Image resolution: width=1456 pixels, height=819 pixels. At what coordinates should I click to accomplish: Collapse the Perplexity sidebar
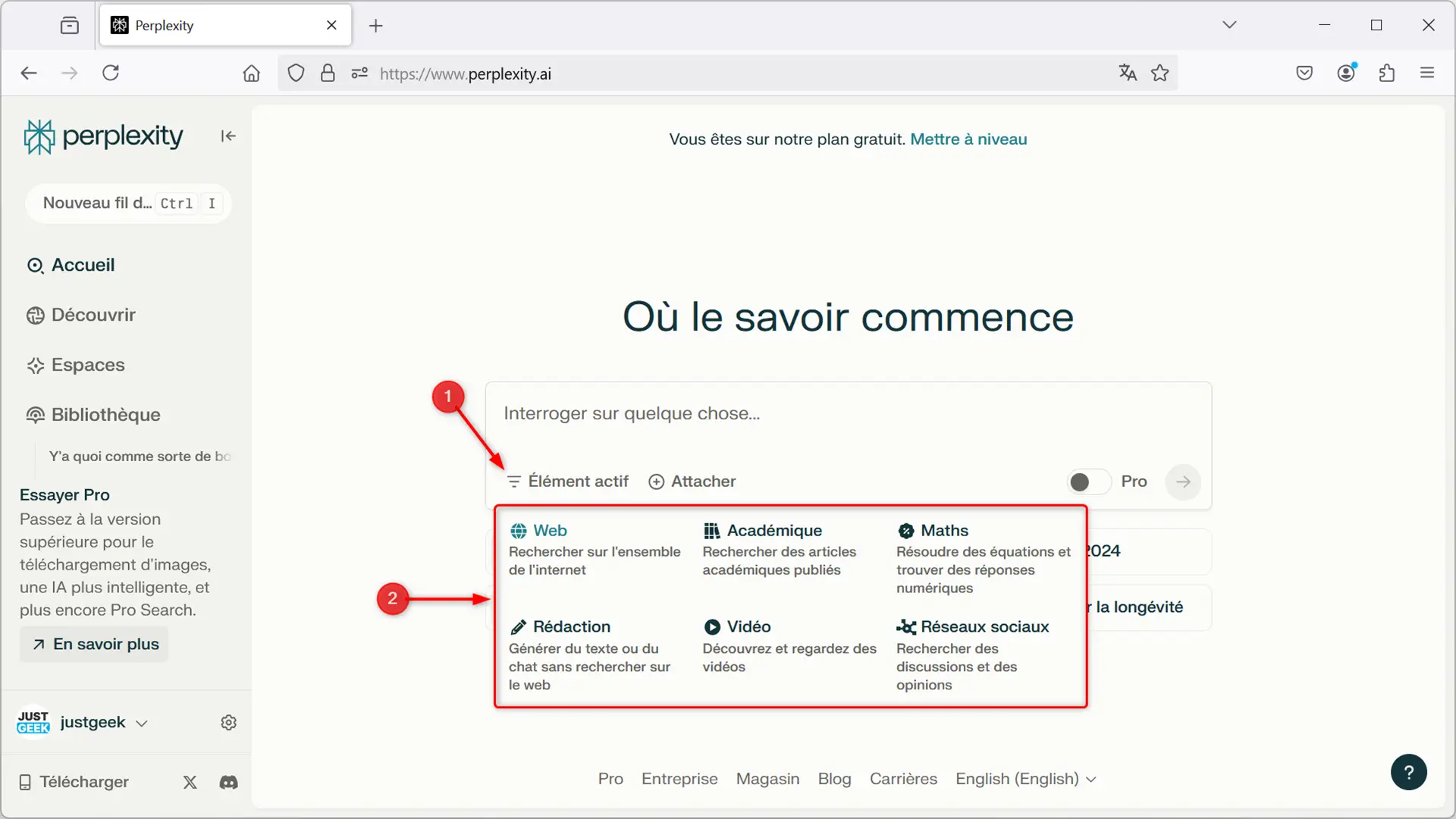click(228, 136)
